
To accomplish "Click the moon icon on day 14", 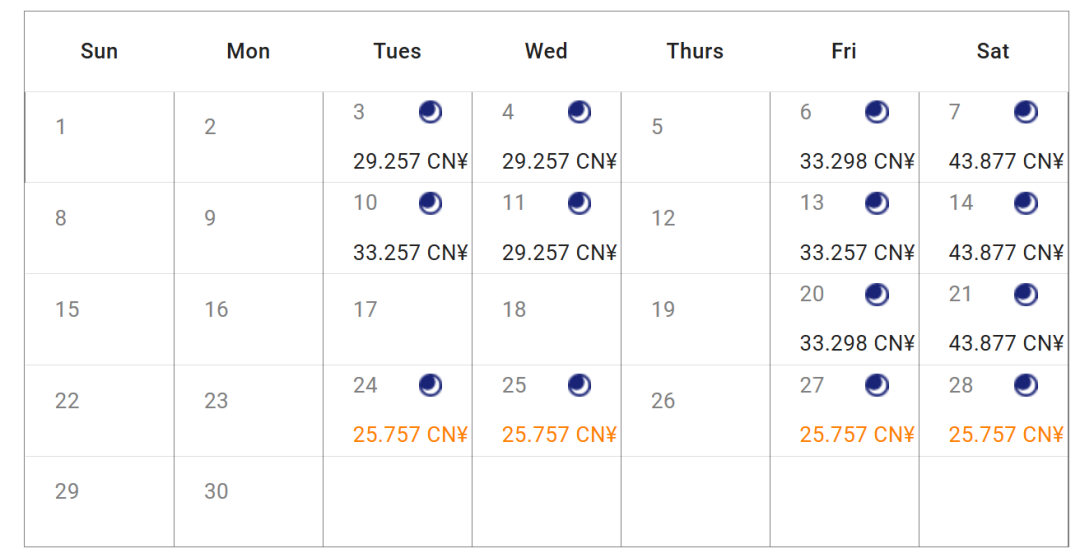I will (1026, 203).
